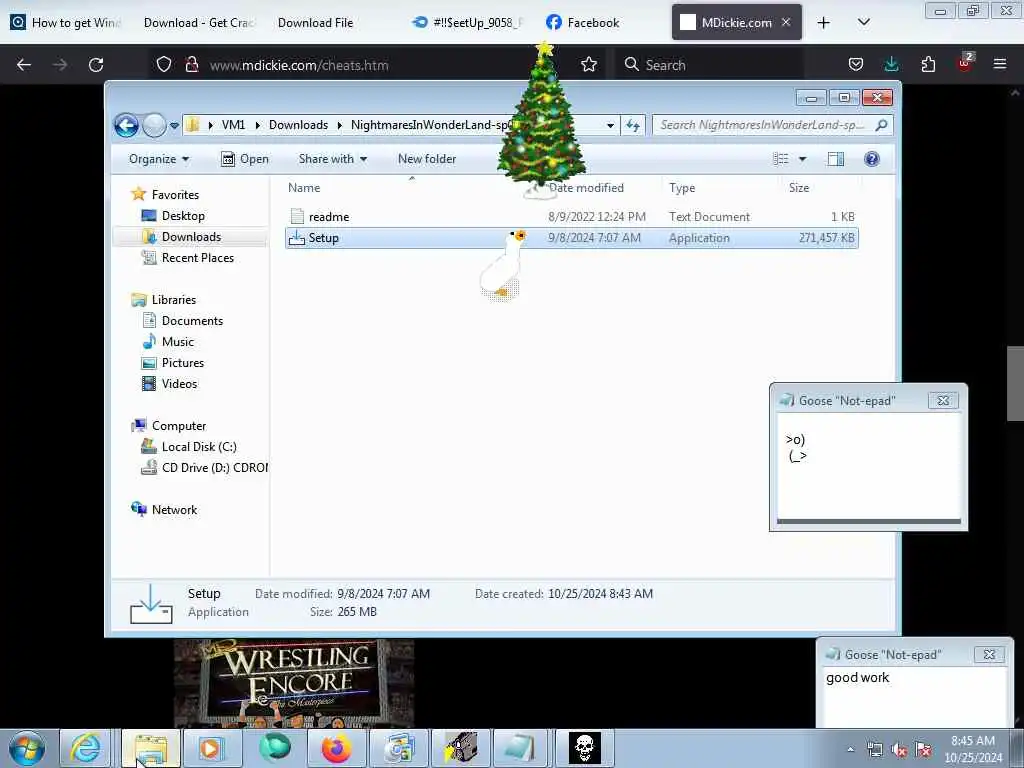Screen dimensions: 1024x768
Task: Select the Setup application file
Action: click(x=571, y=238)
